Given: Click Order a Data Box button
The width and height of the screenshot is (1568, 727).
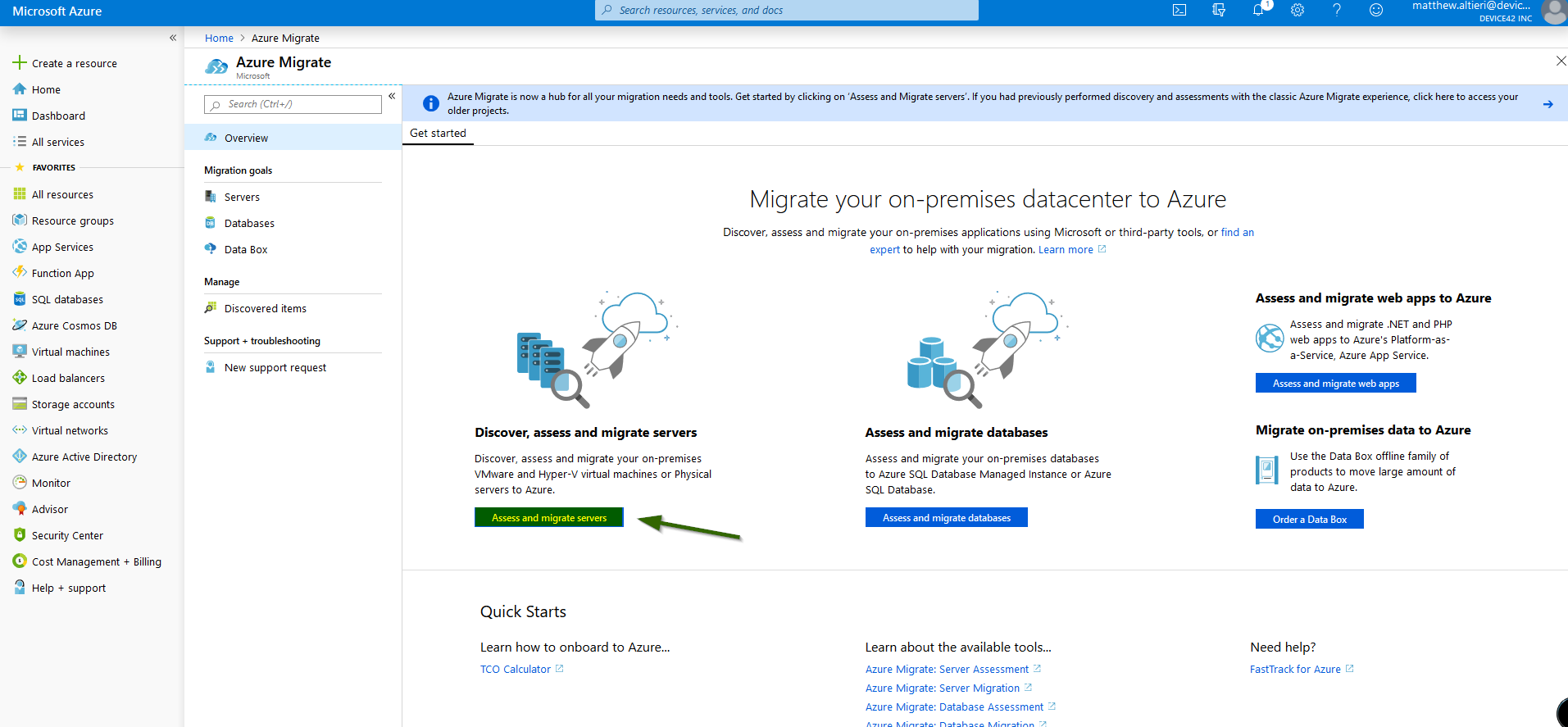Looking at the screenshot, I should pyautogui.click(x=1310, y=519).
